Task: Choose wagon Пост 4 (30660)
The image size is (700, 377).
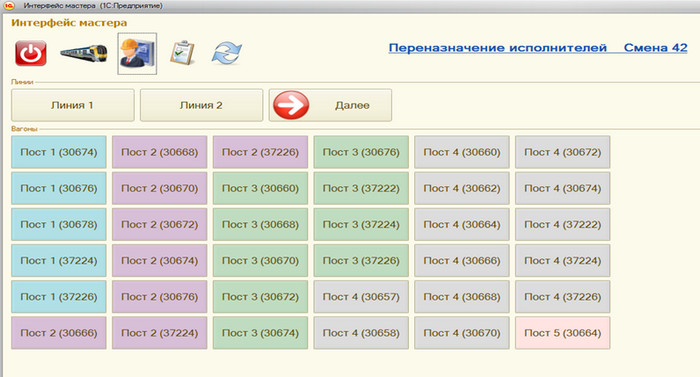Action: 462,152
